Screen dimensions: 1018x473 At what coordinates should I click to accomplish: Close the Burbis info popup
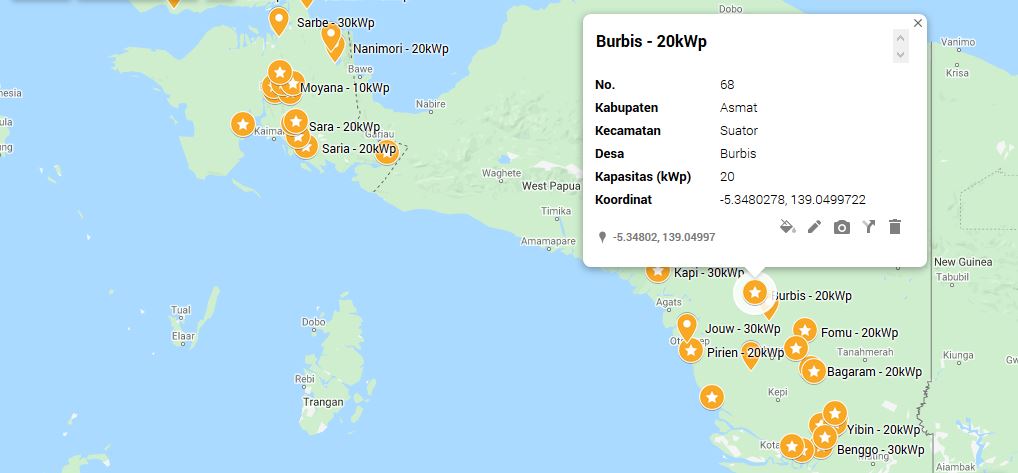point(917,23)
